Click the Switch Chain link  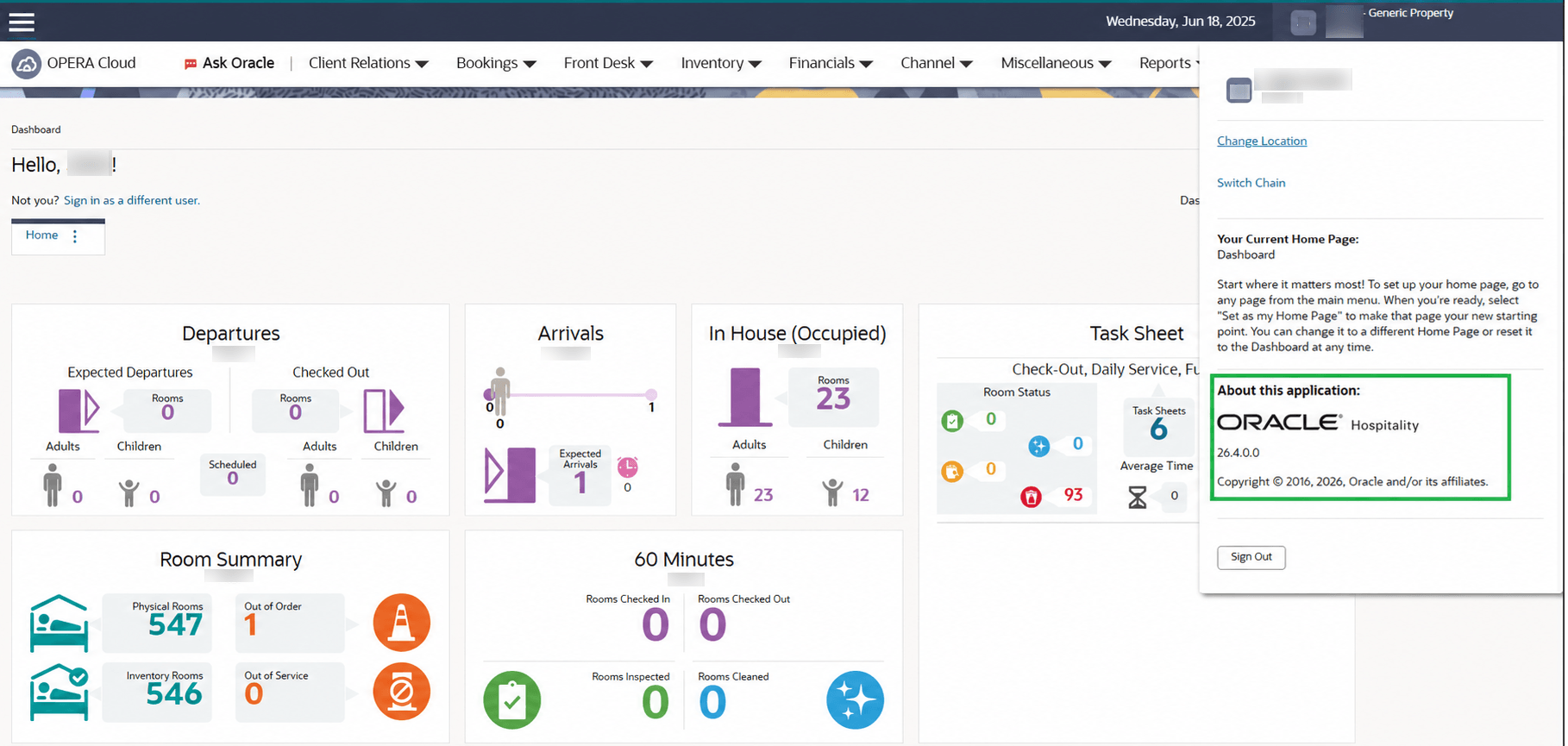coord(1251,183)
